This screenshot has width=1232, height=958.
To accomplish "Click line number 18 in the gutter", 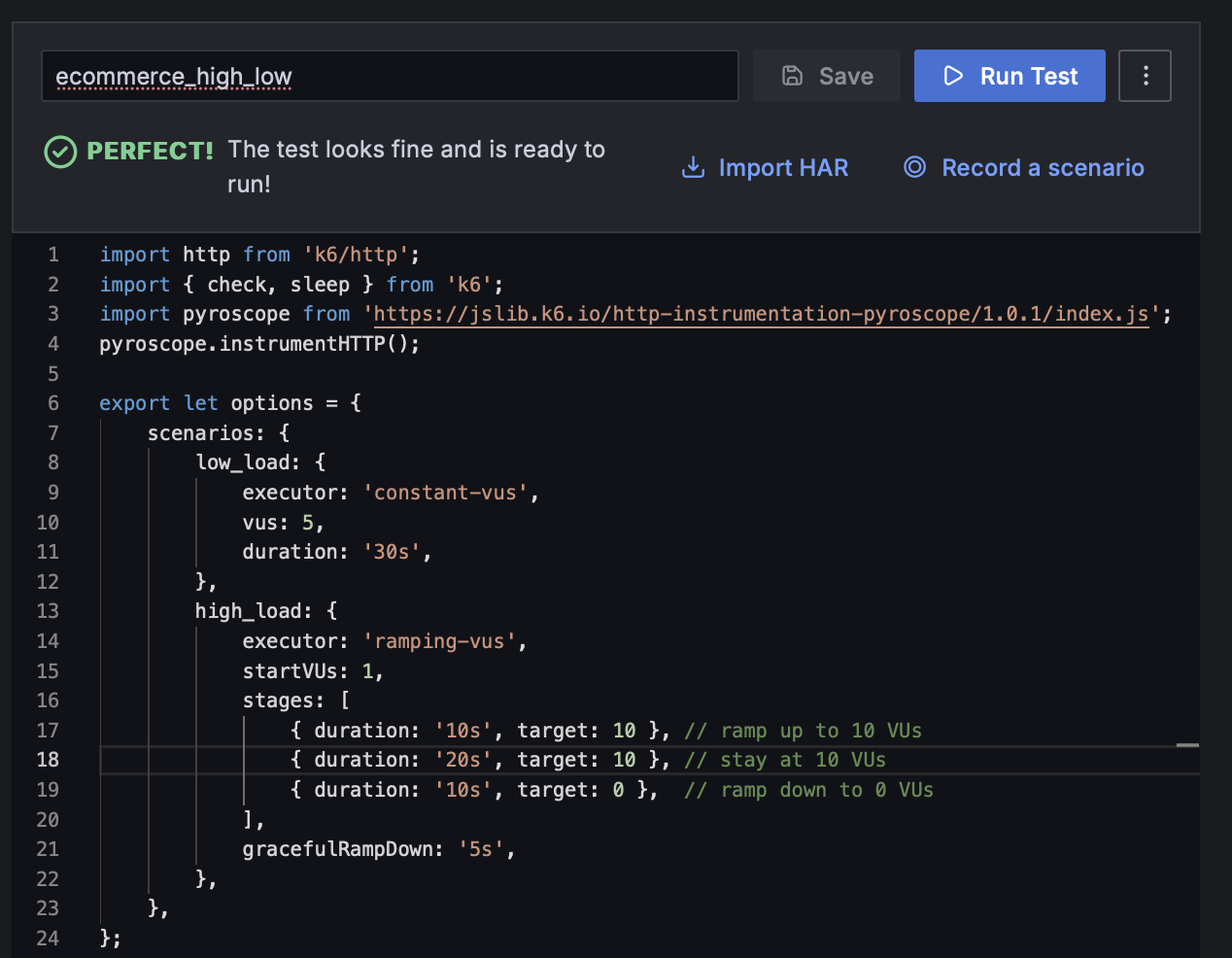I will click(x=48, y=760).
